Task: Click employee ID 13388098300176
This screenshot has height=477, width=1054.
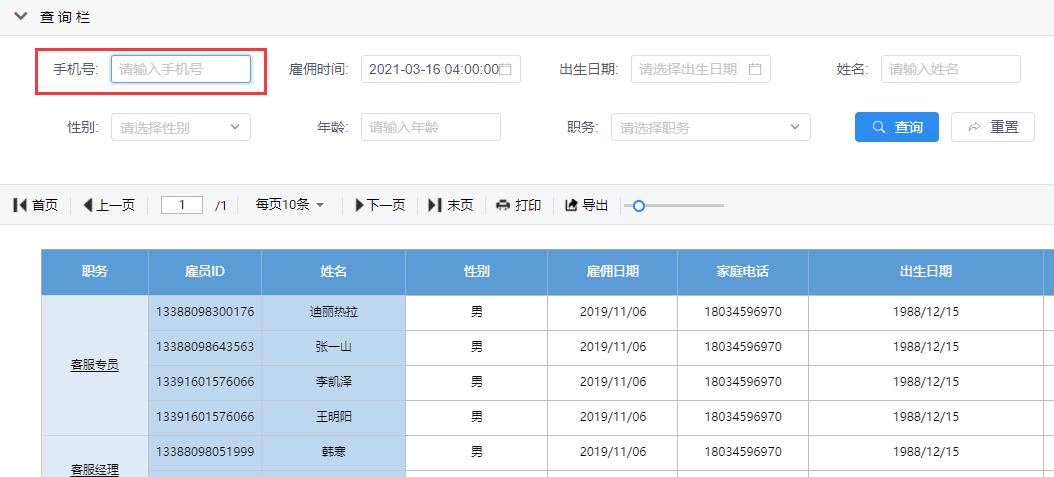Action: pos(205,312)
